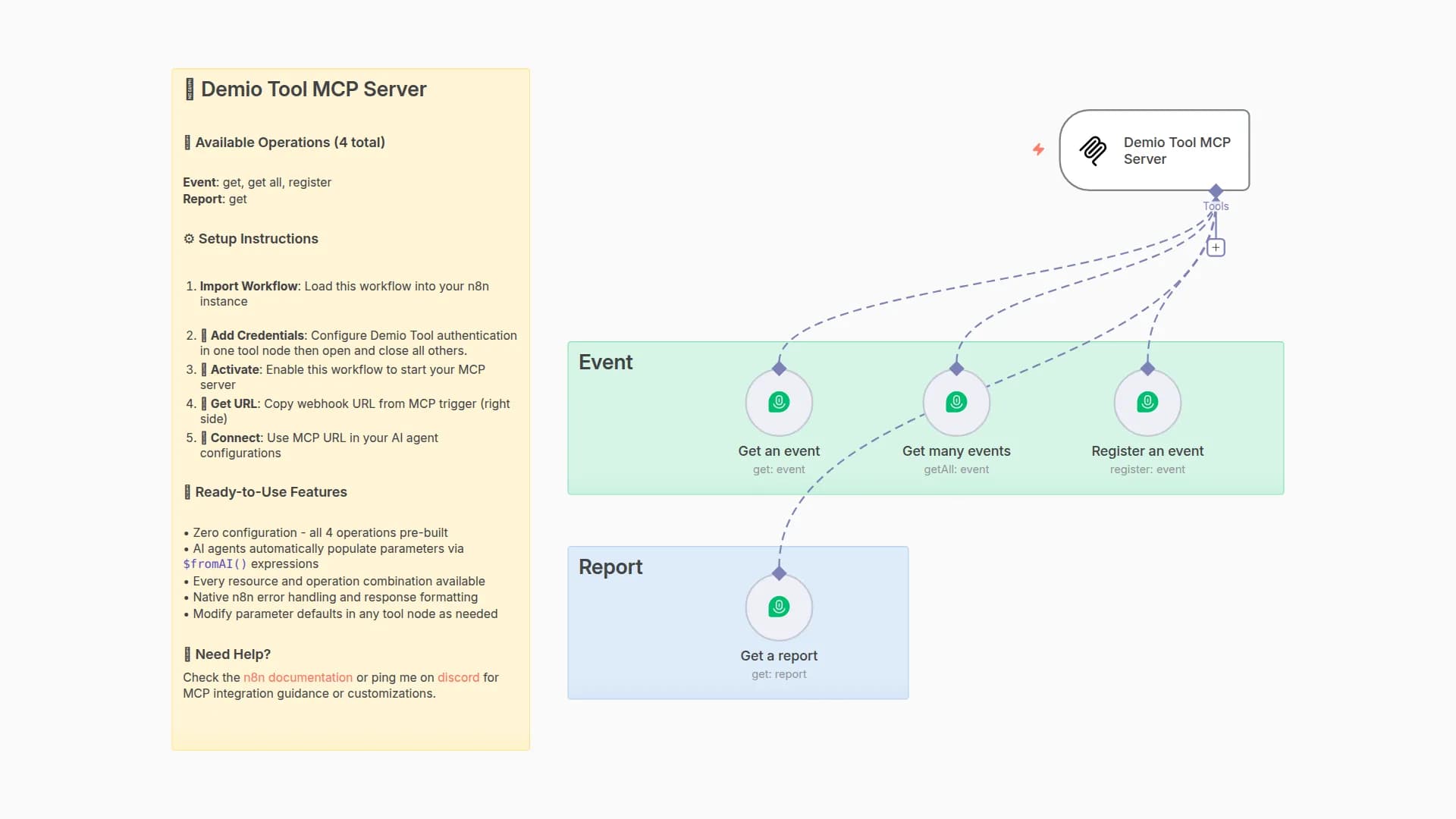The height and width of the screenshot is (819, 1456).
Task: Open the Register an event node icon
Action: (x=1147, y=402)
